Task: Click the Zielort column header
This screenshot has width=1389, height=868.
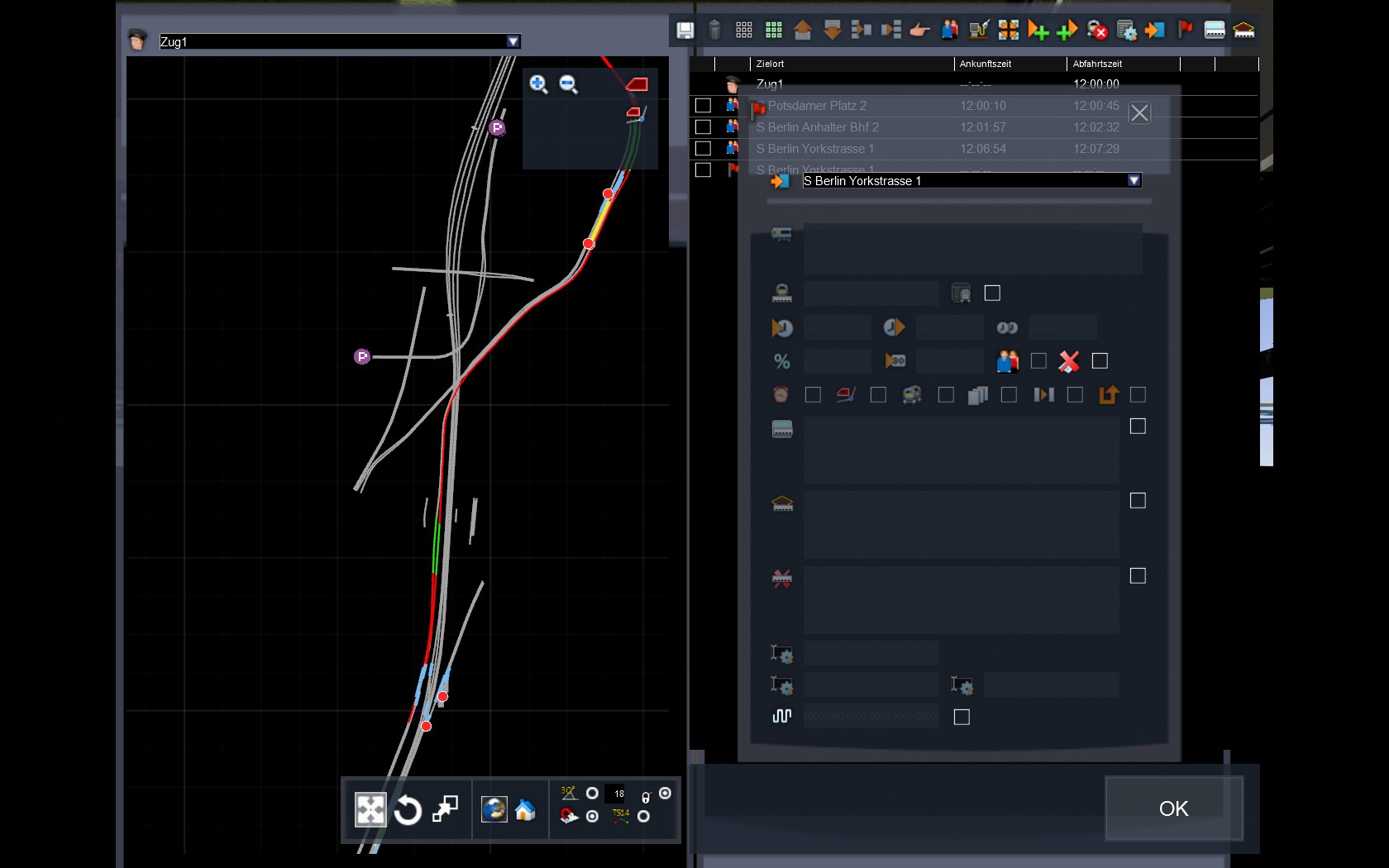Action: coord(770,64)
